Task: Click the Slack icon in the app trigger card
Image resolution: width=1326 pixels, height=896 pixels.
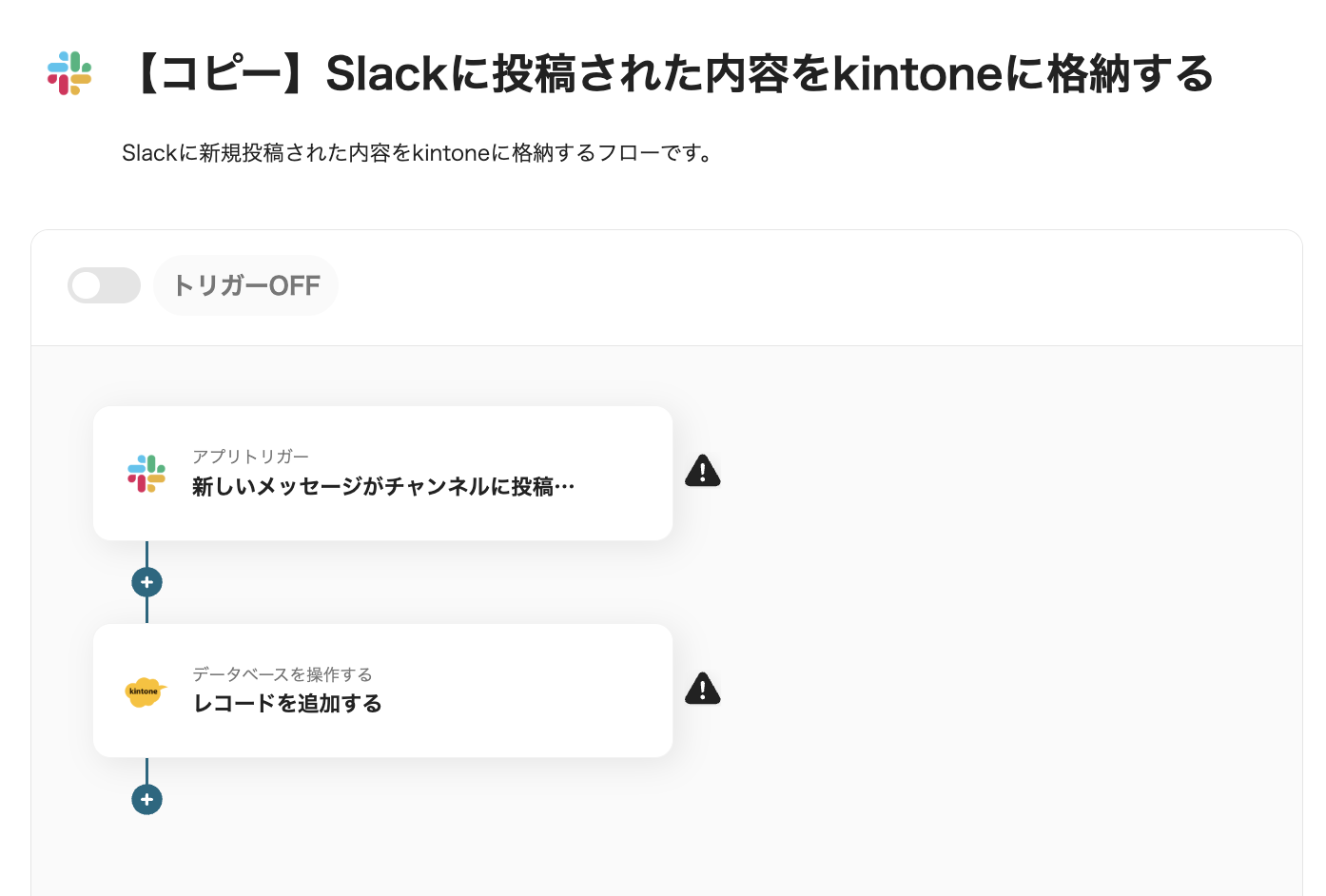Action: pos(146,474)
